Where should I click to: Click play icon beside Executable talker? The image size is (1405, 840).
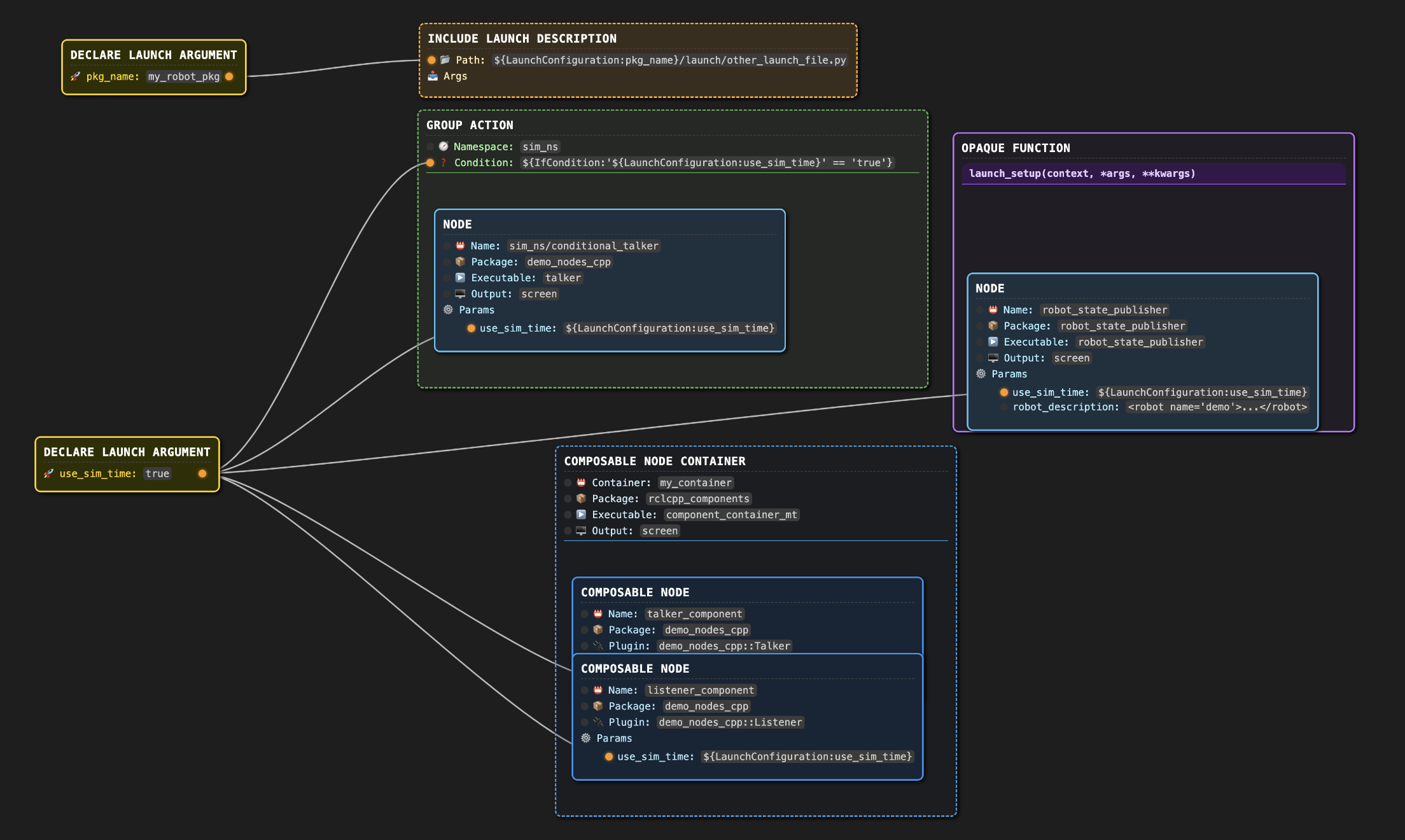460,278
